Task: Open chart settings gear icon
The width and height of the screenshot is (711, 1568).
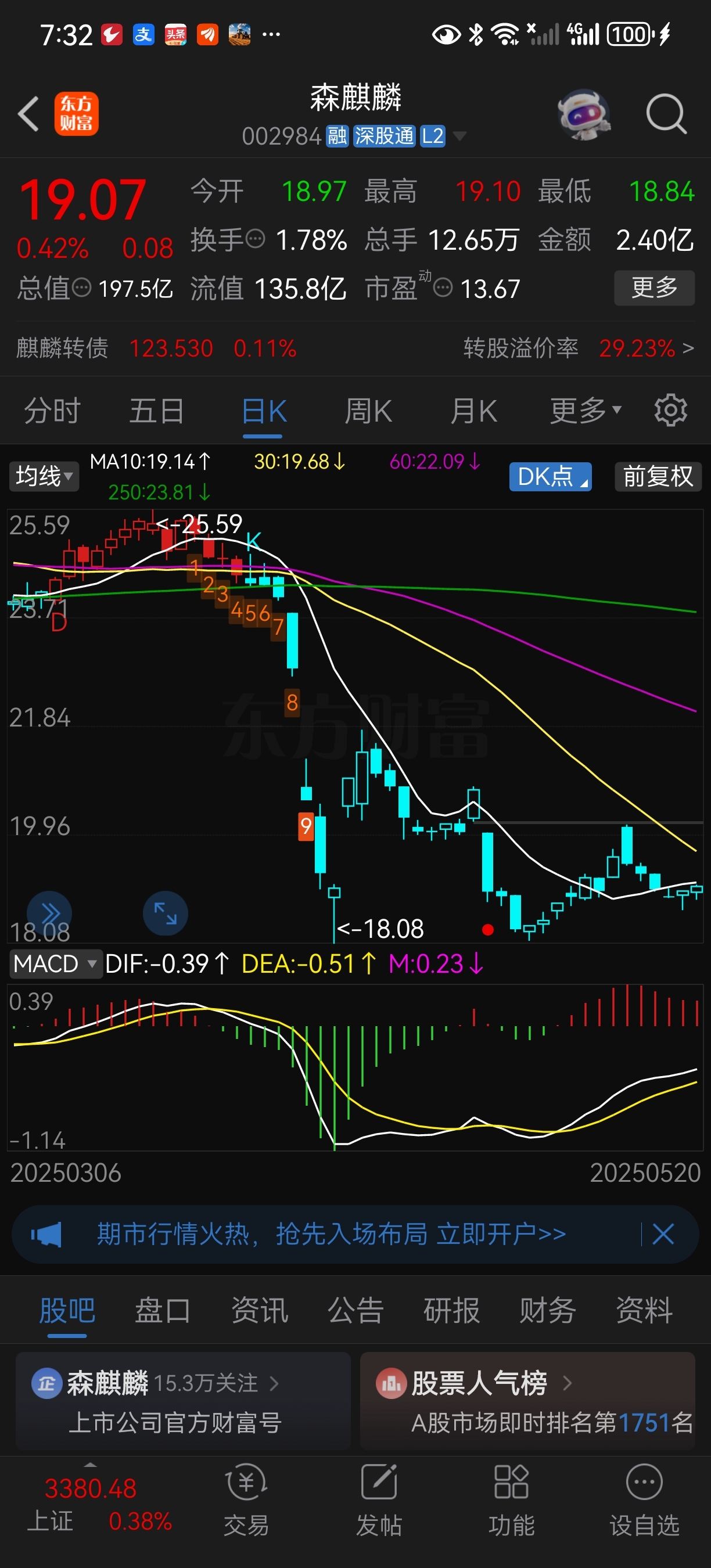Action: (x=670, y=410)
